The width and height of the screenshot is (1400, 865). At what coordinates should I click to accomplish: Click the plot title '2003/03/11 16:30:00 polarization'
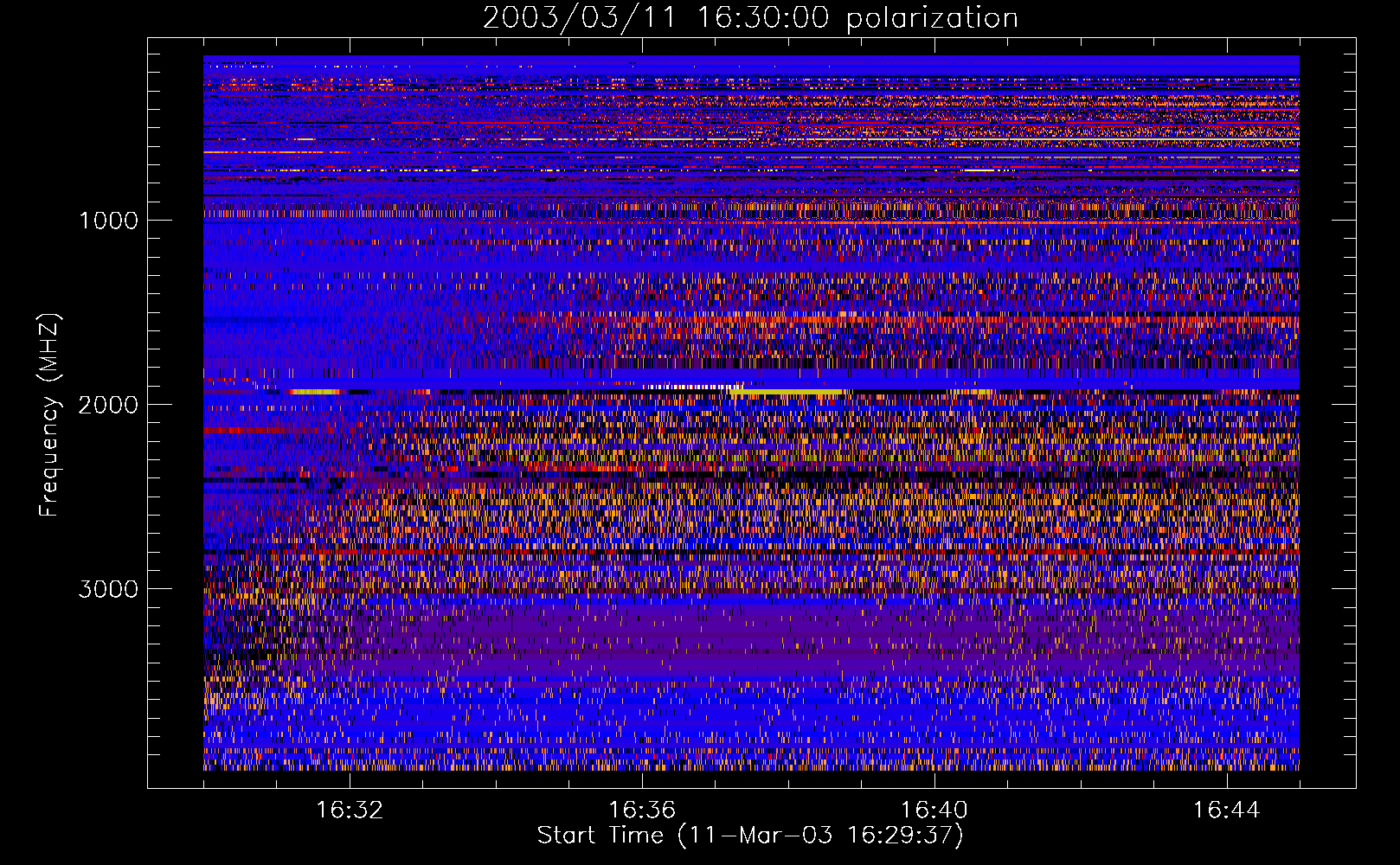click(x=750, y=18)
